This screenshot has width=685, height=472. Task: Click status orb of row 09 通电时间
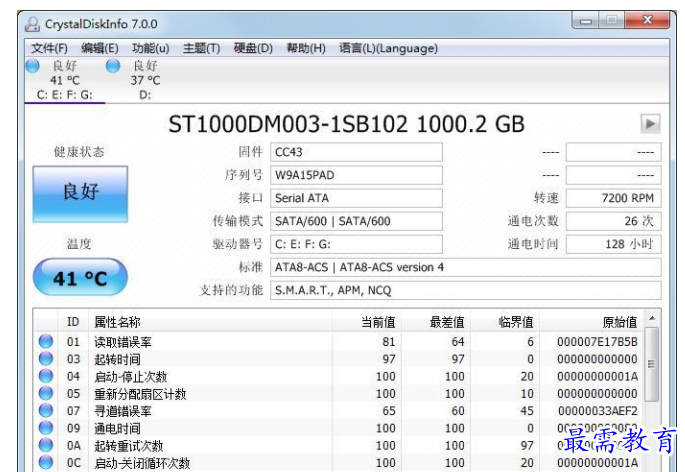point(46,428)
